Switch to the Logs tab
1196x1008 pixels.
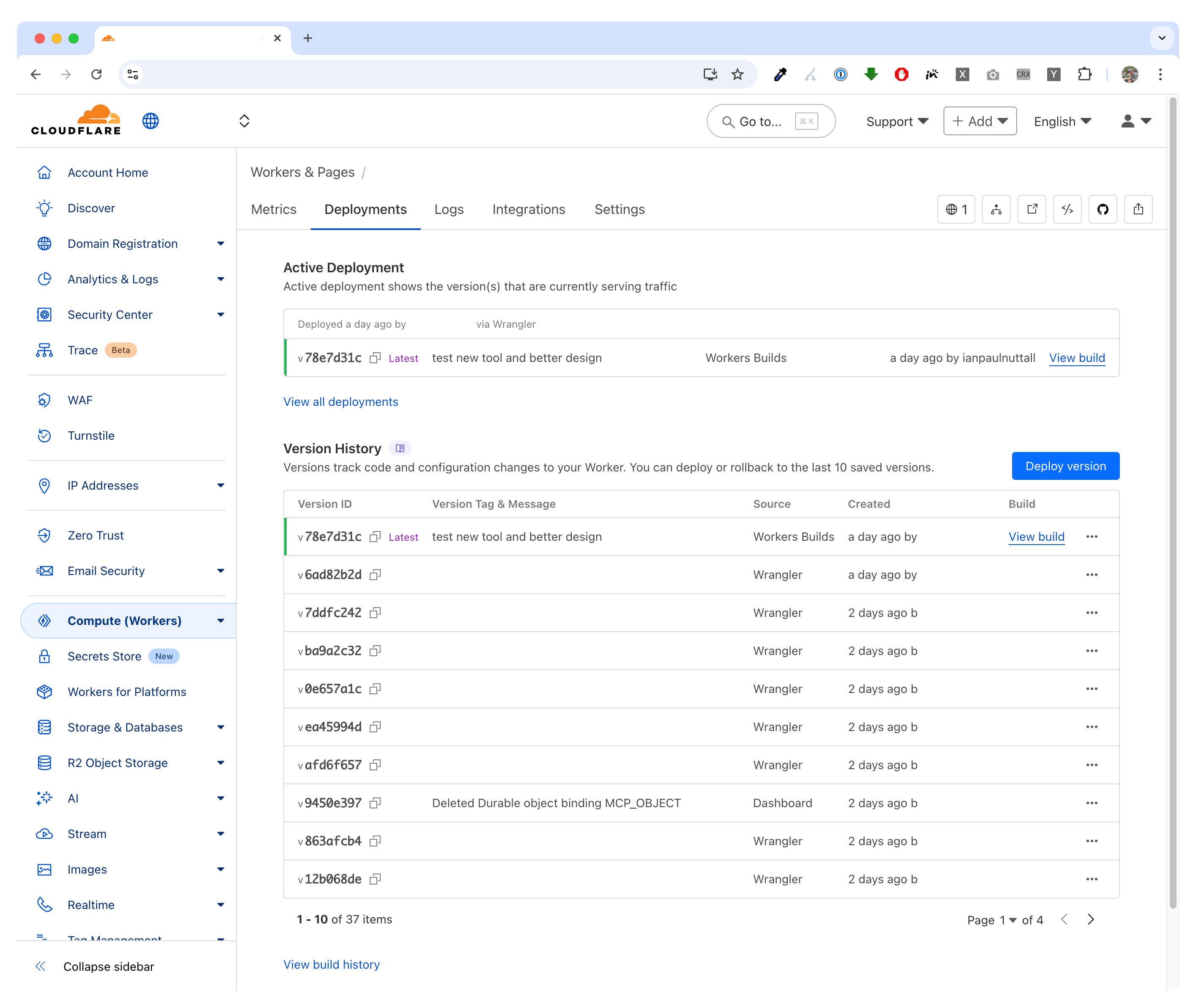[x=449, y=209]
